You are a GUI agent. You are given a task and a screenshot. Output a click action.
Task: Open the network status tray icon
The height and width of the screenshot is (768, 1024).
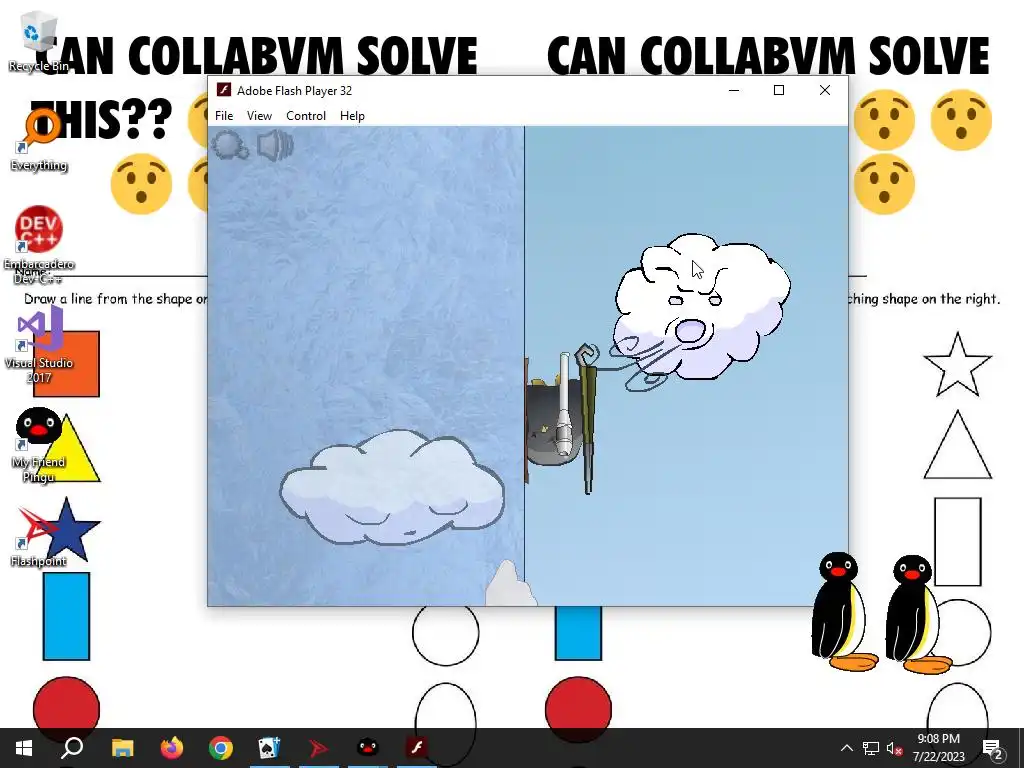point(871,748)
